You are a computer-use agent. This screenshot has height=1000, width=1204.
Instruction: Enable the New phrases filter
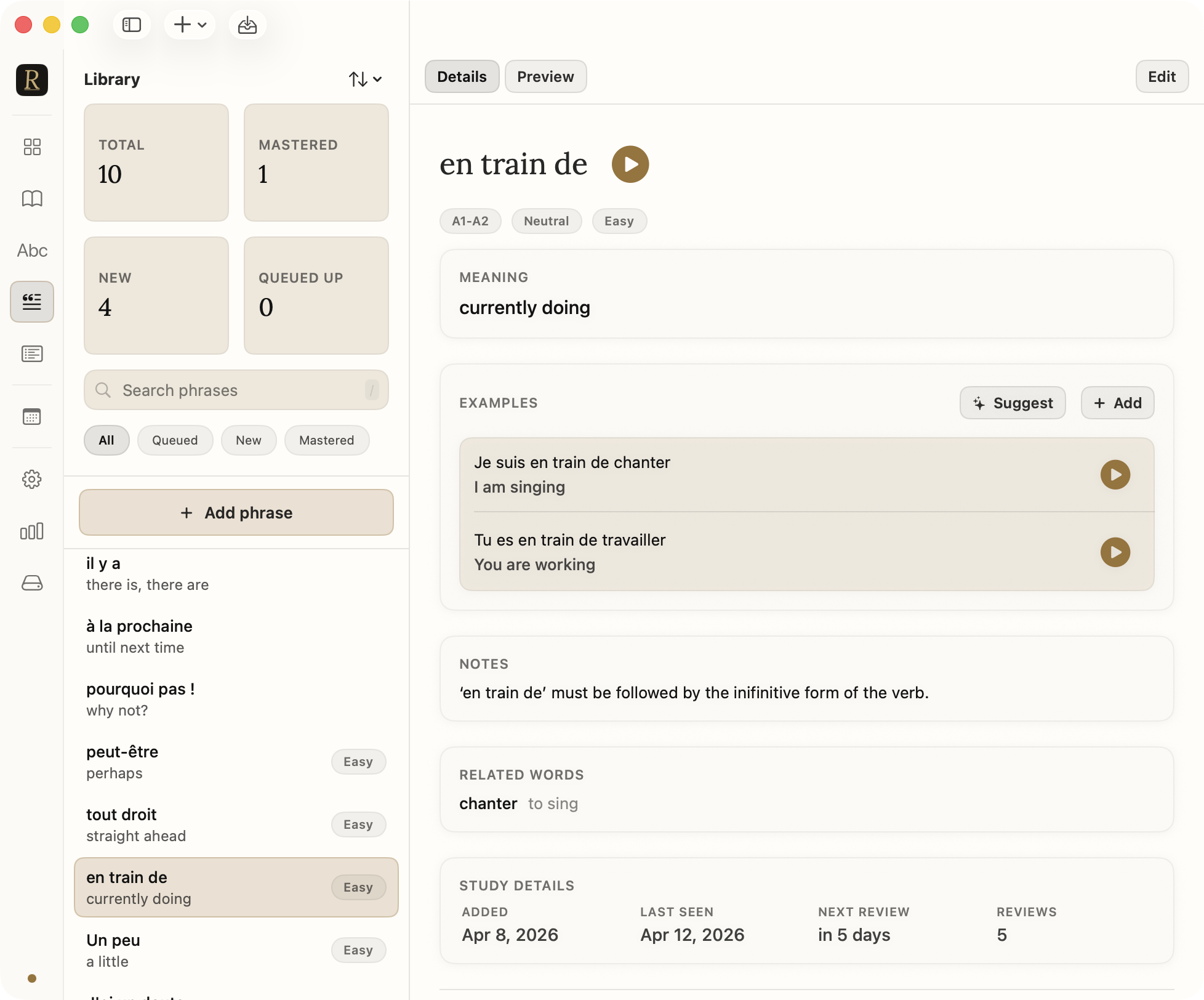[x=249, y=440]
